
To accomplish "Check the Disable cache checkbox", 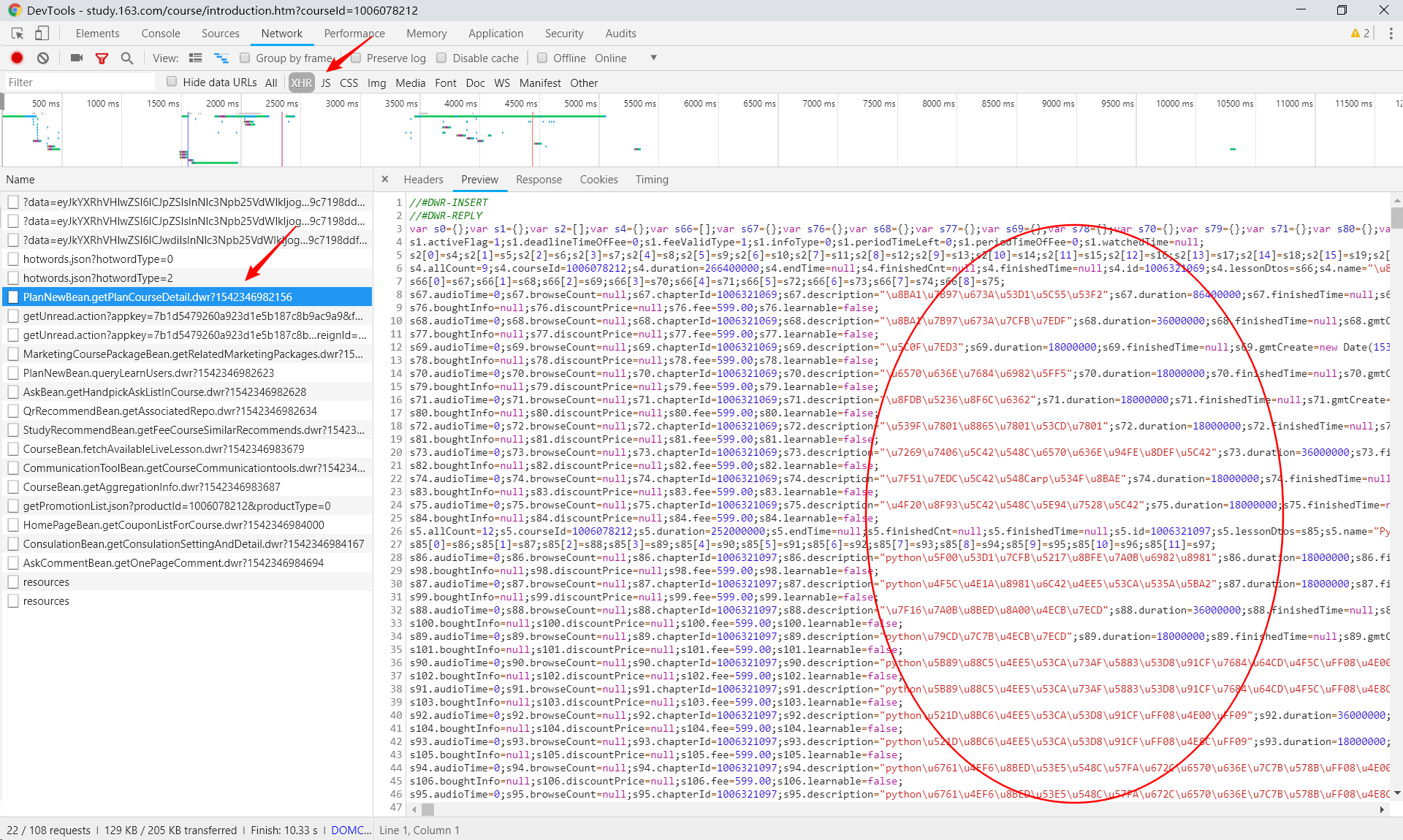I will click(441, 58).
